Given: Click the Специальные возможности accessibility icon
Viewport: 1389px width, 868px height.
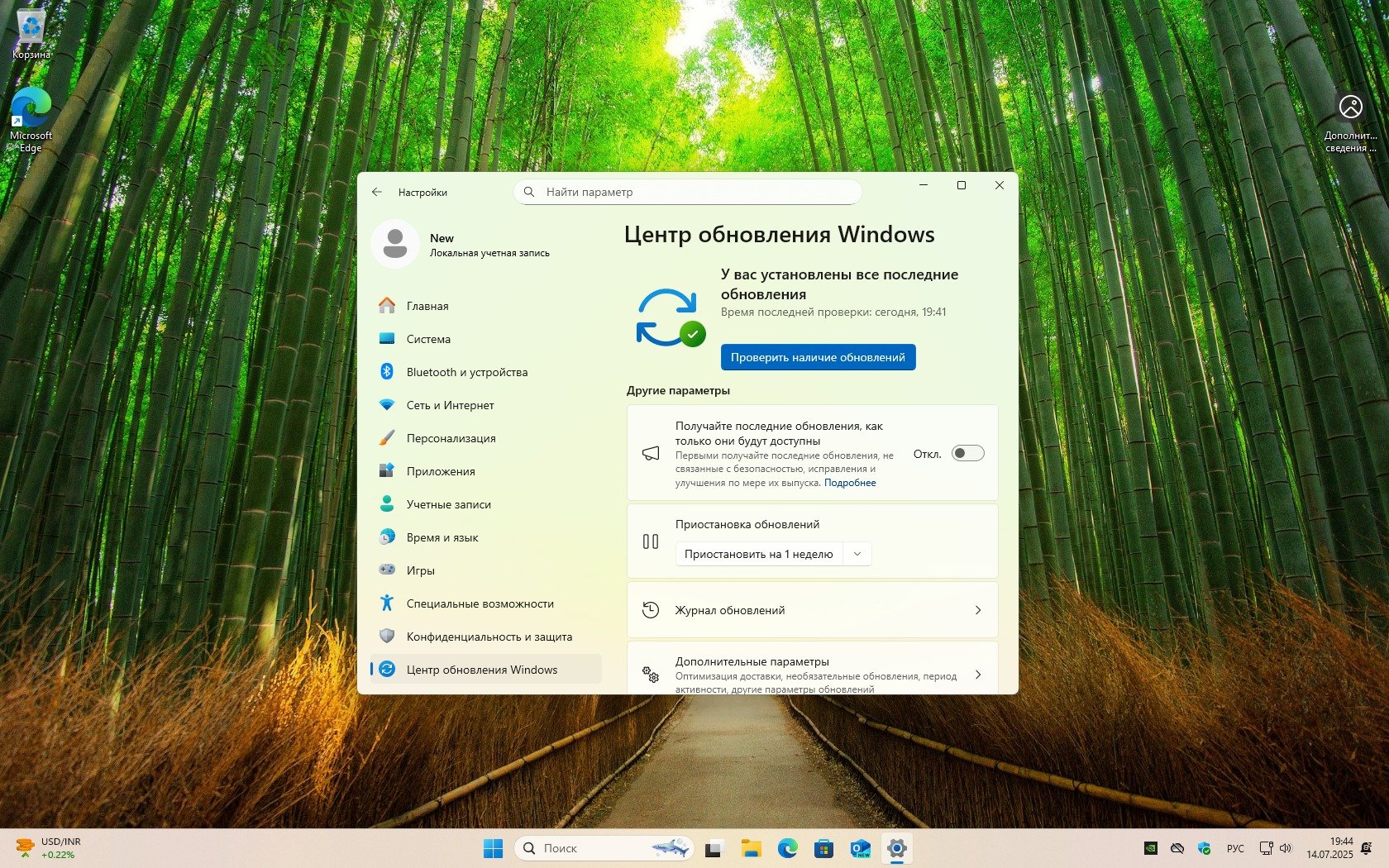Looking at the screenshot, I should tap(386, 603).
